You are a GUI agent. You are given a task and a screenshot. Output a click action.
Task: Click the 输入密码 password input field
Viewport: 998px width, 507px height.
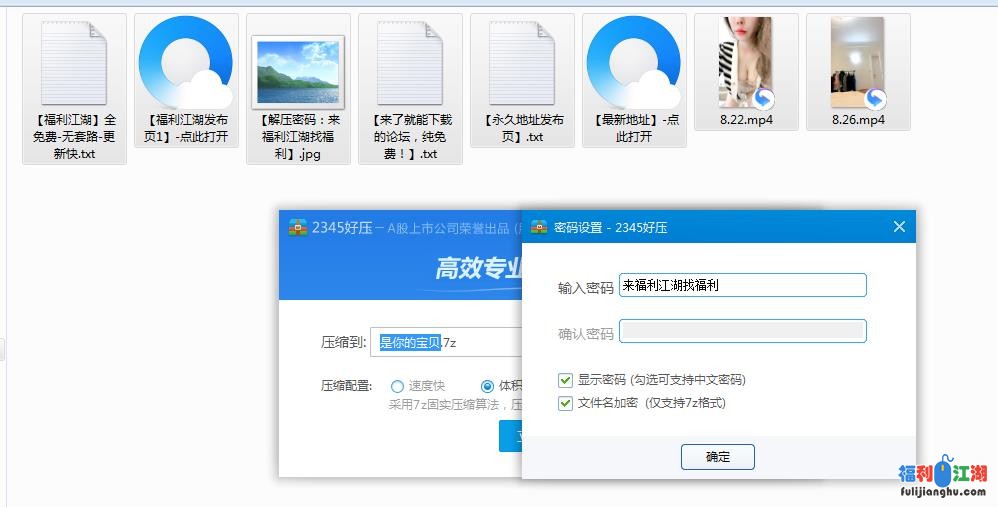[742, 286]
